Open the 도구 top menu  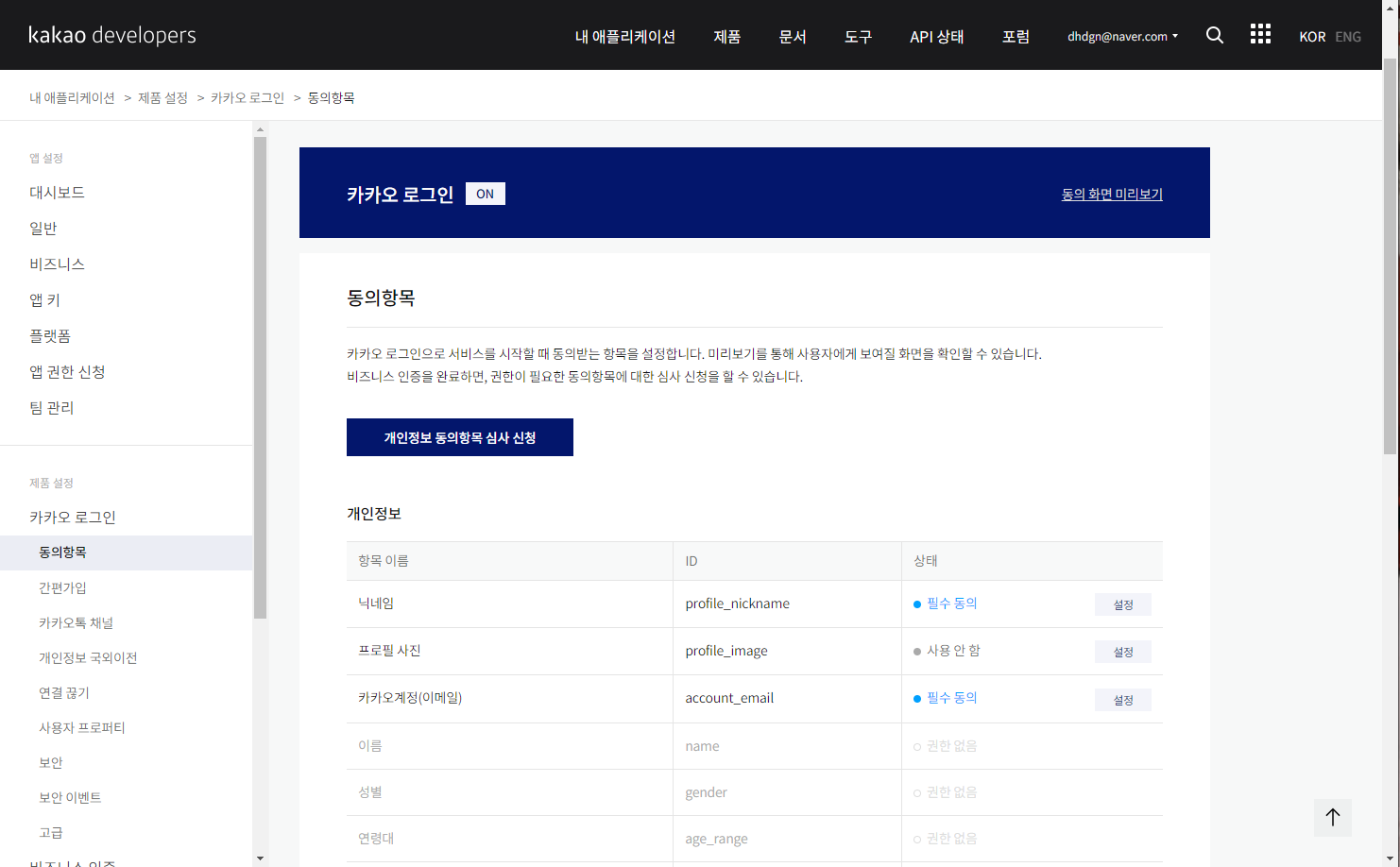coord(858,36)
